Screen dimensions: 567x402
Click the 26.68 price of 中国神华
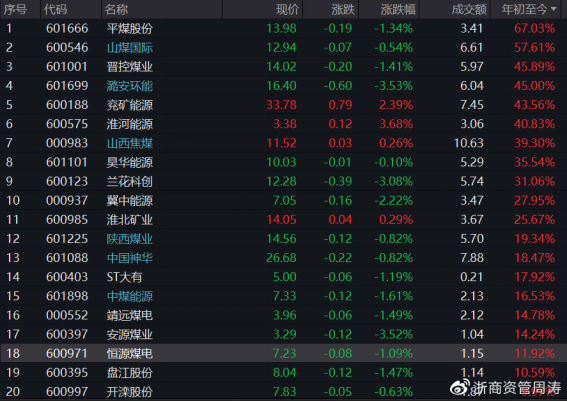click(281, 258)
